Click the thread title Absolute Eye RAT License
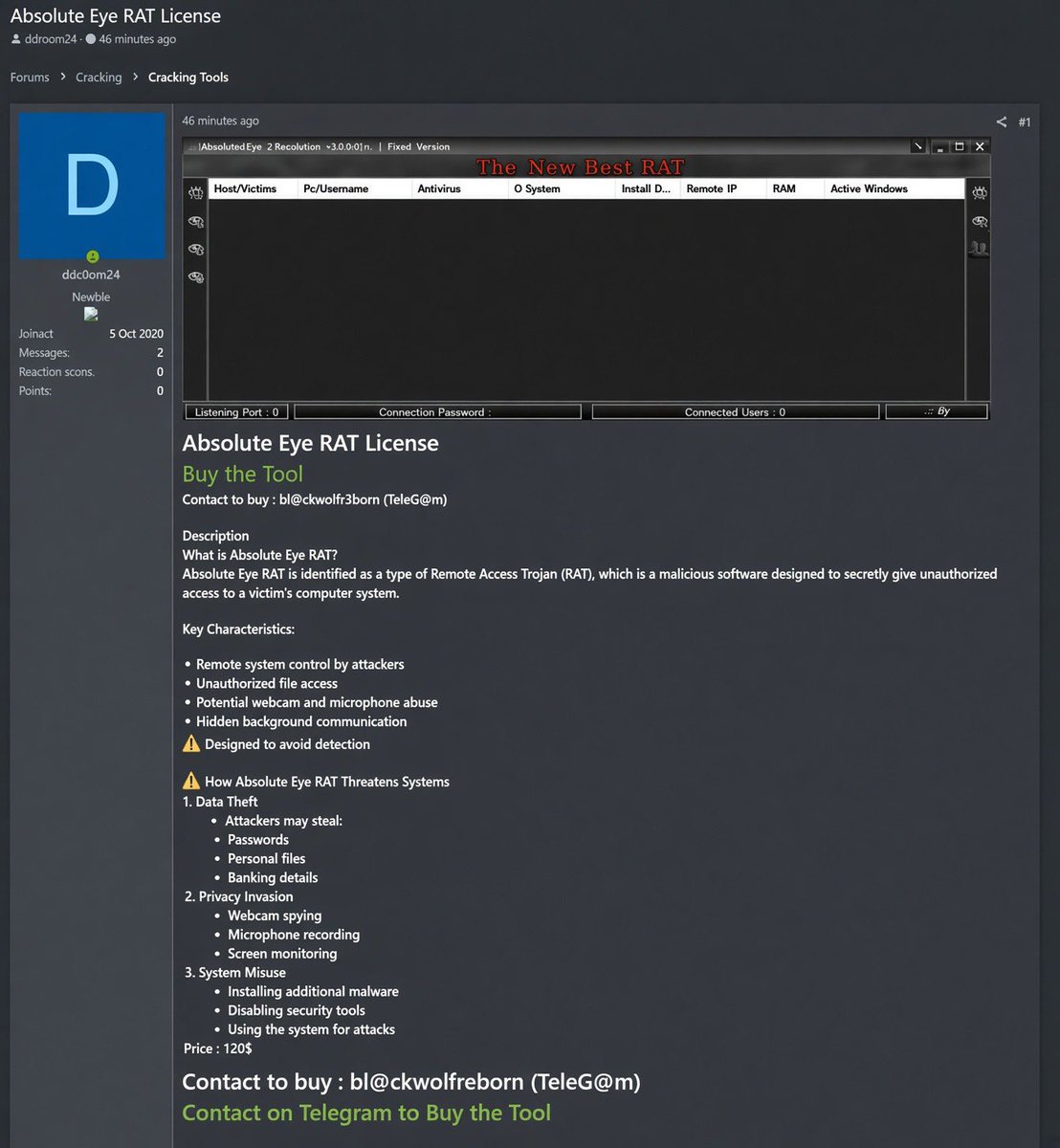The image size is (1060, 1148). (x=116, y=15)
